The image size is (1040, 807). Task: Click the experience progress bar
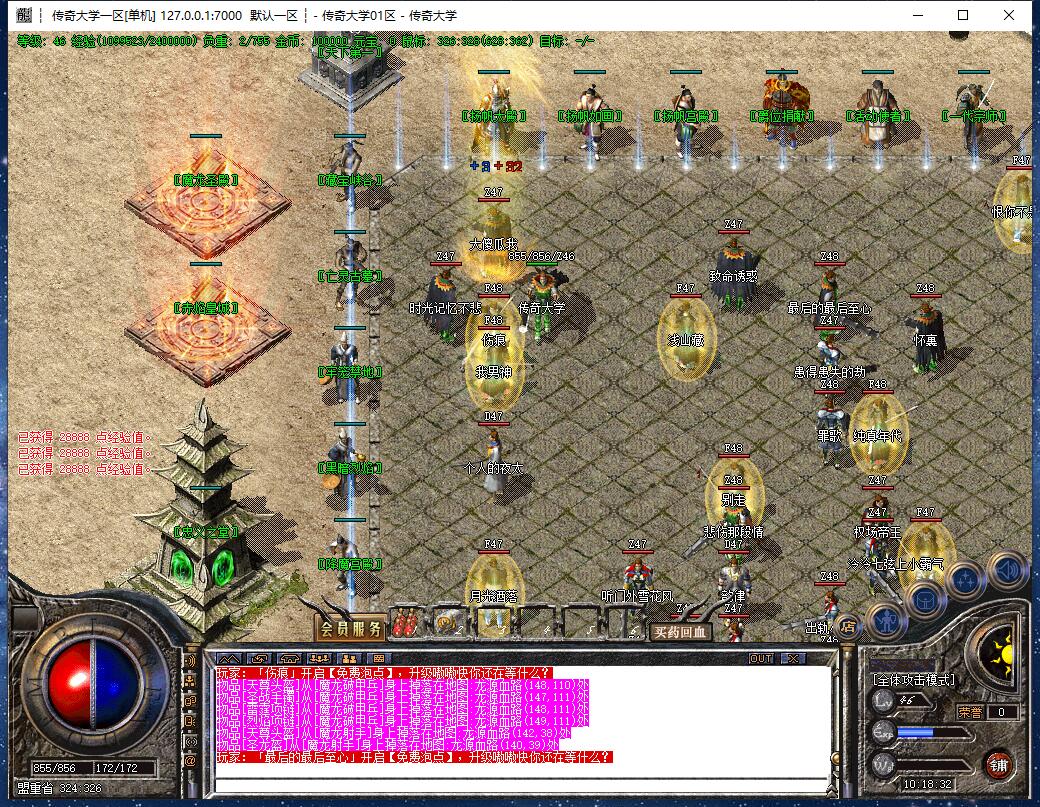(933, 733)
